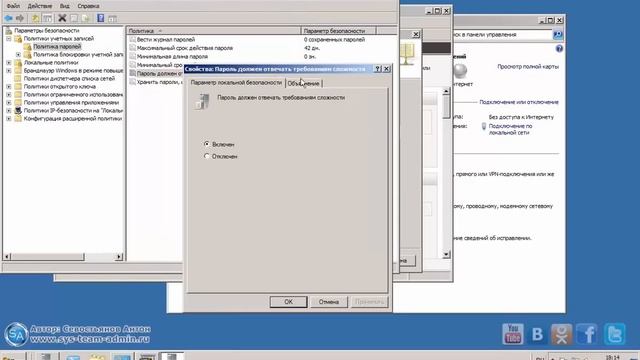Viewport: 640px width, 360px height.
Task: Open the Вид menu
Action: click(64, 6)
